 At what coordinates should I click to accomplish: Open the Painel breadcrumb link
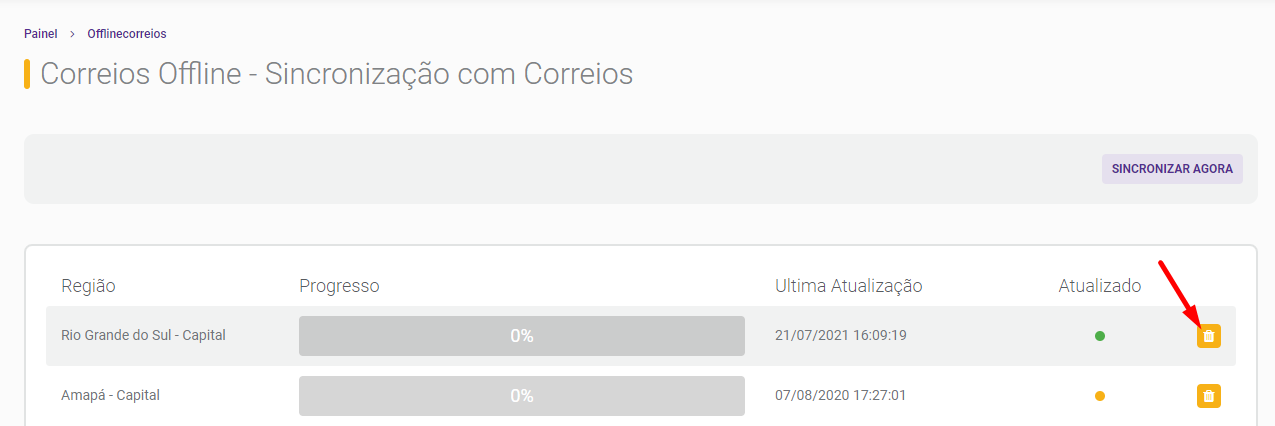point(41,34)
